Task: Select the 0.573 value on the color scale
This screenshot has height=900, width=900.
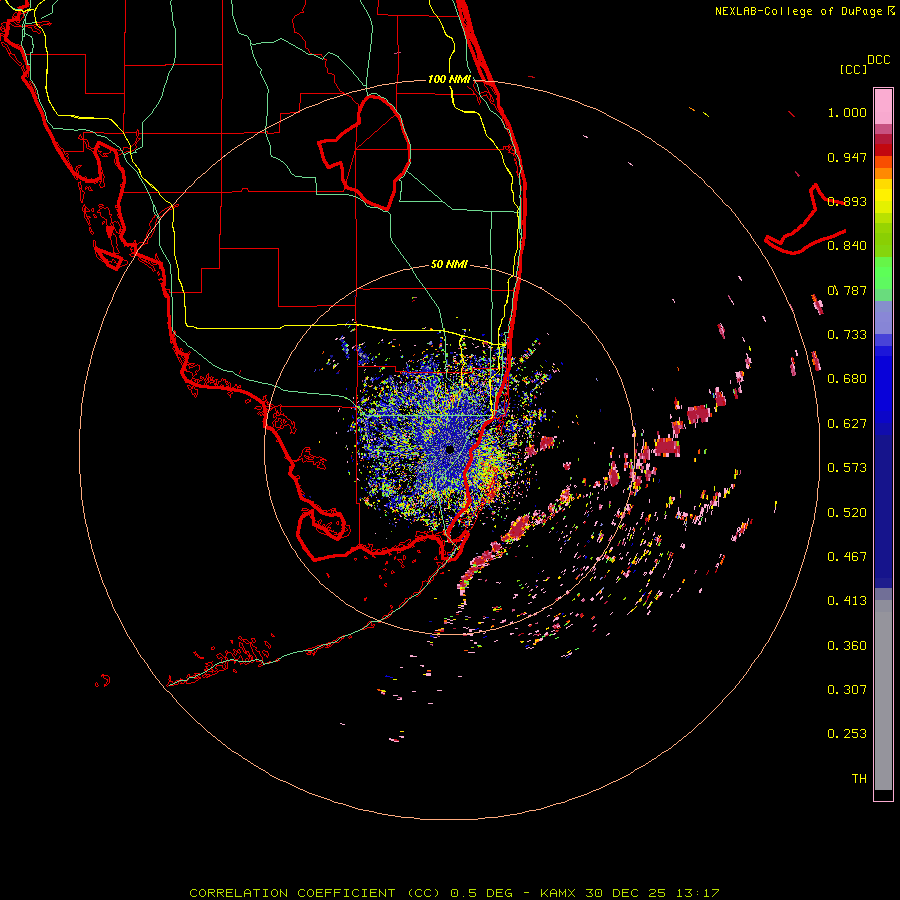Action: (847, 468)
